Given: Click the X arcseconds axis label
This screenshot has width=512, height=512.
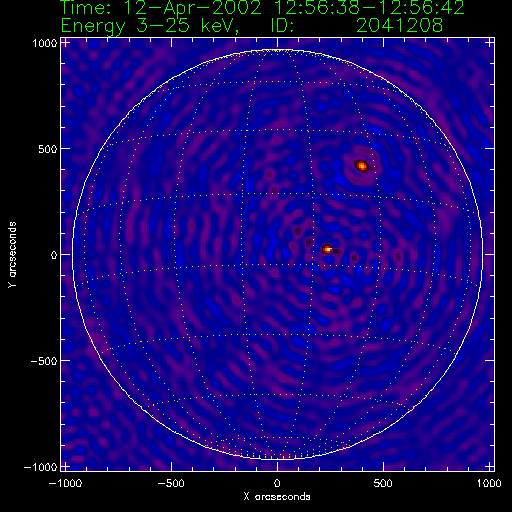Looking at the screenshot, I should coord(277,497).
